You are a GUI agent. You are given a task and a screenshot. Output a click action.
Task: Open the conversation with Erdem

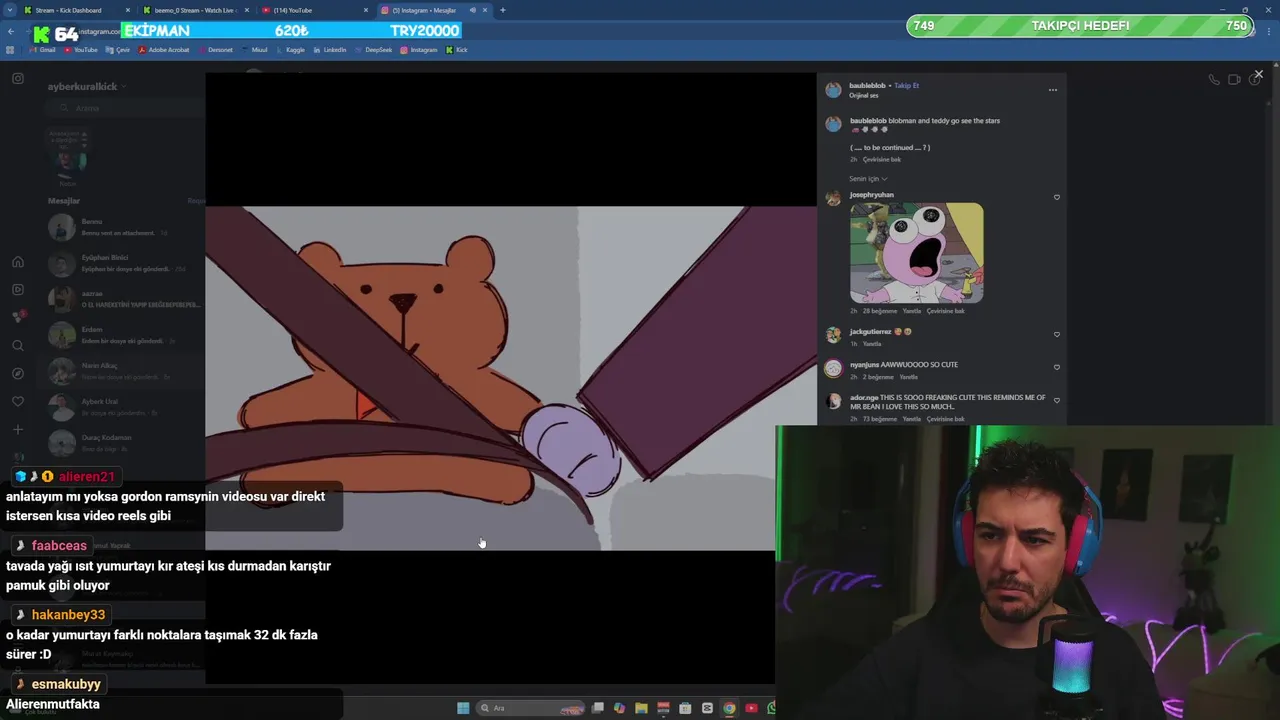(125, 336)
